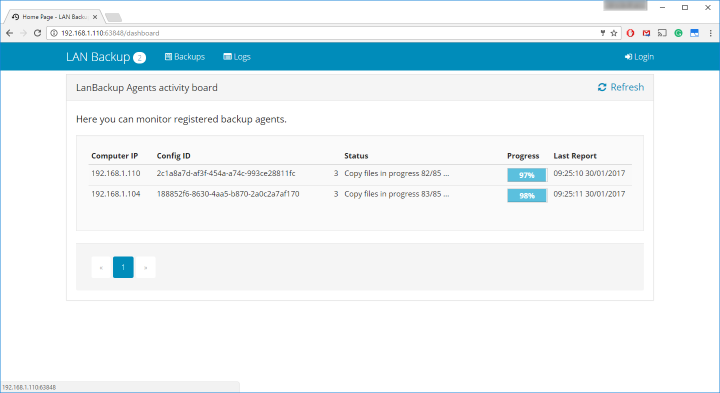Click 'Here you can monitor registered backup agents' text
This screenshot has height=393, width=720.
(181, 119)
